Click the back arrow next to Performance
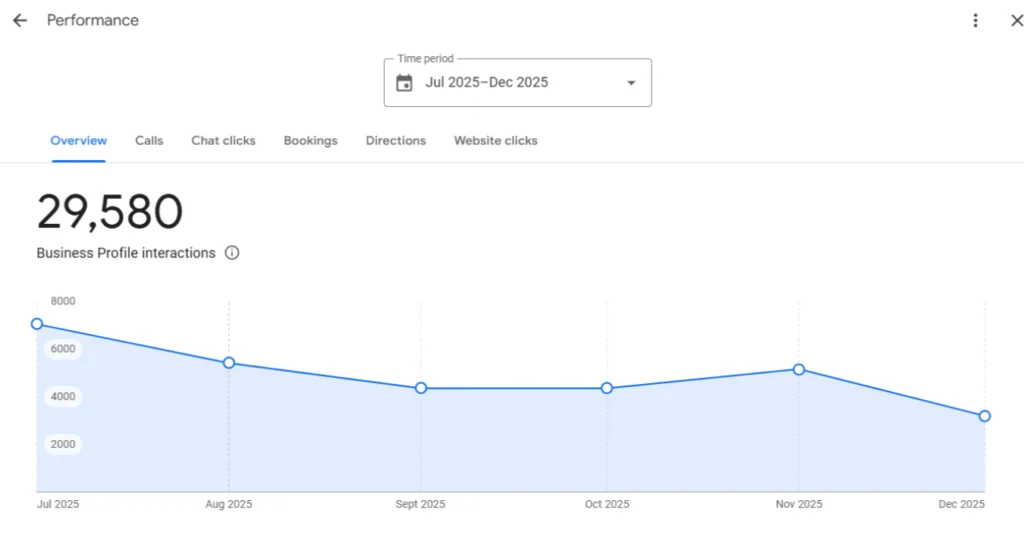This screenshot has height=554, width=1024. (x=20, y=21)
